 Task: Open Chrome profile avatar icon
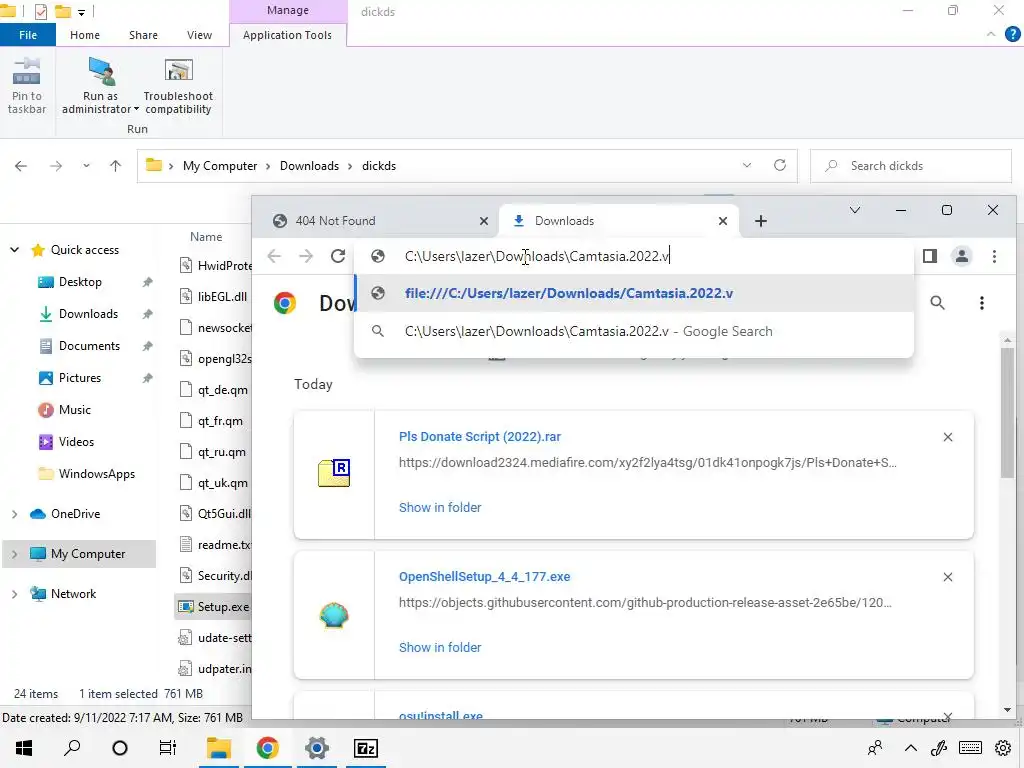click(x=961, y=256)
